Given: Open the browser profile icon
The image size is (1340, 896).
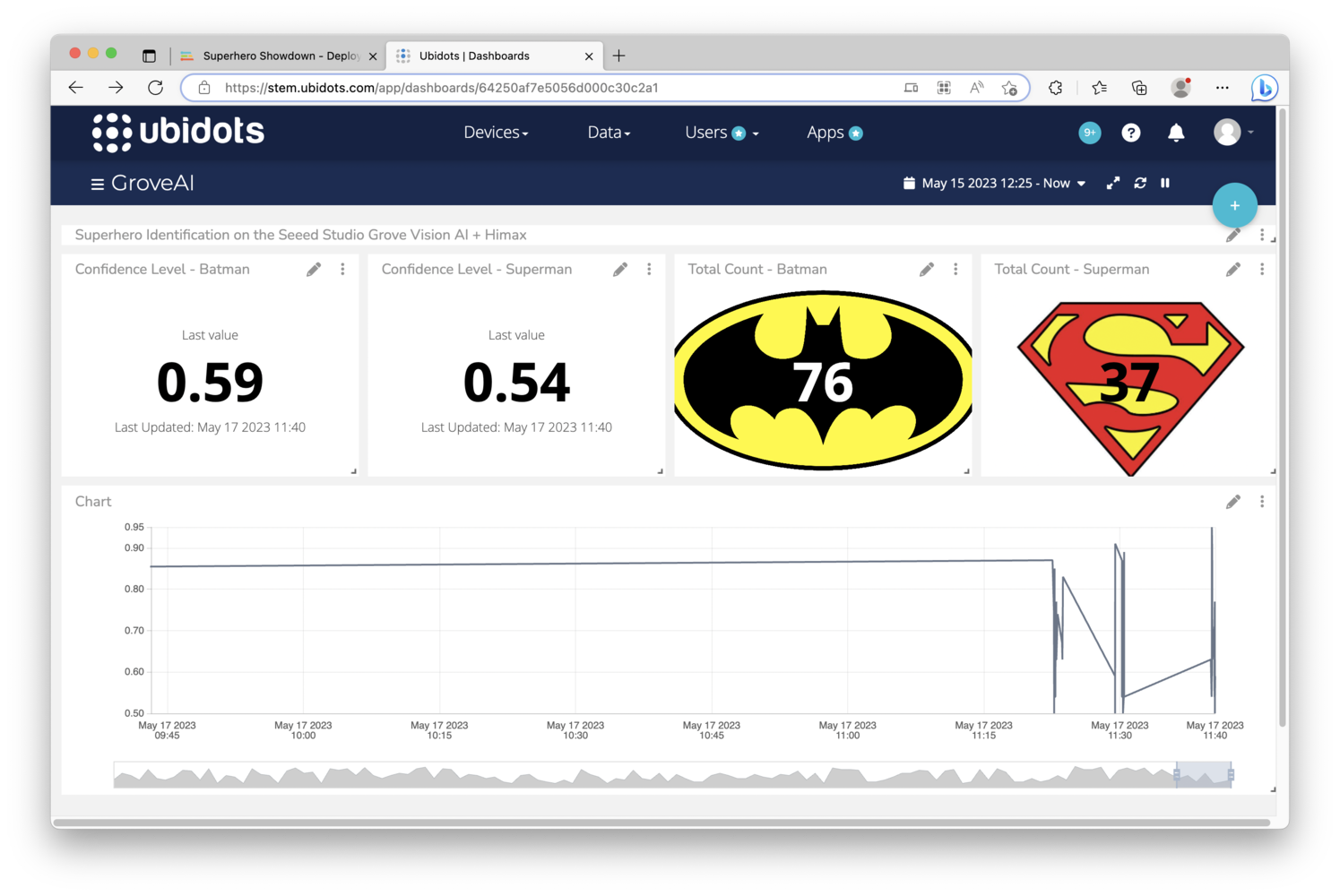Looking at the screenshot, I should [x=1181, y=88].
